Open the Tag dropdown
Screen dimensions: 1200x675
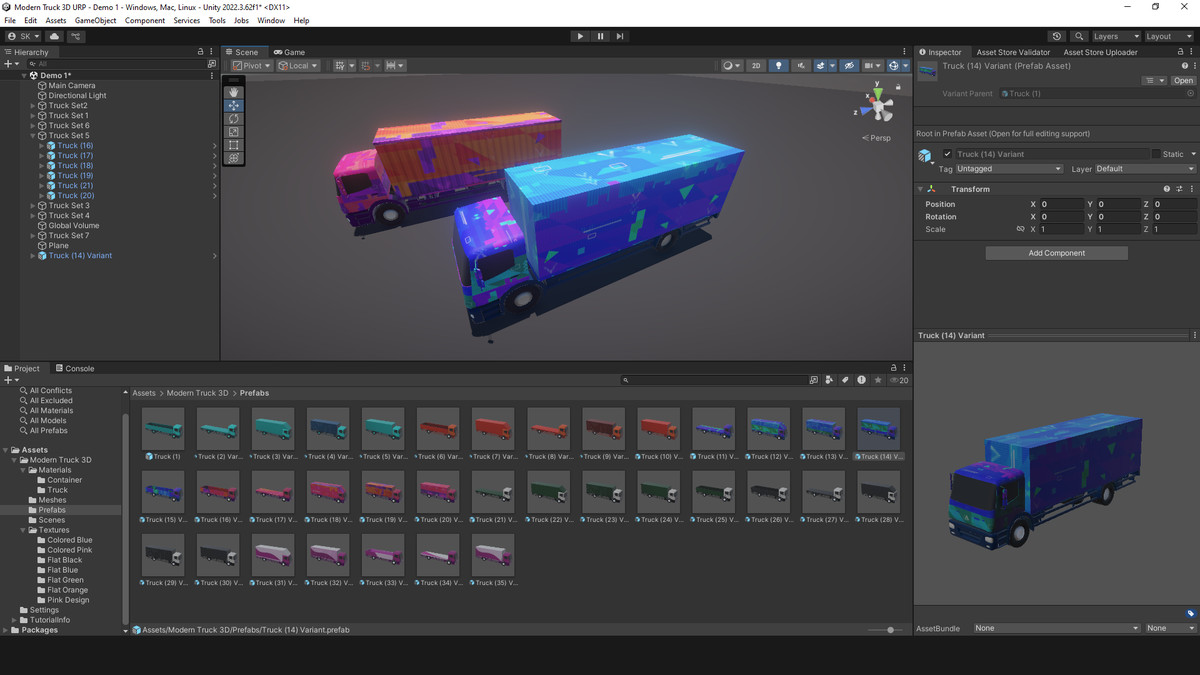[1008, 169]
